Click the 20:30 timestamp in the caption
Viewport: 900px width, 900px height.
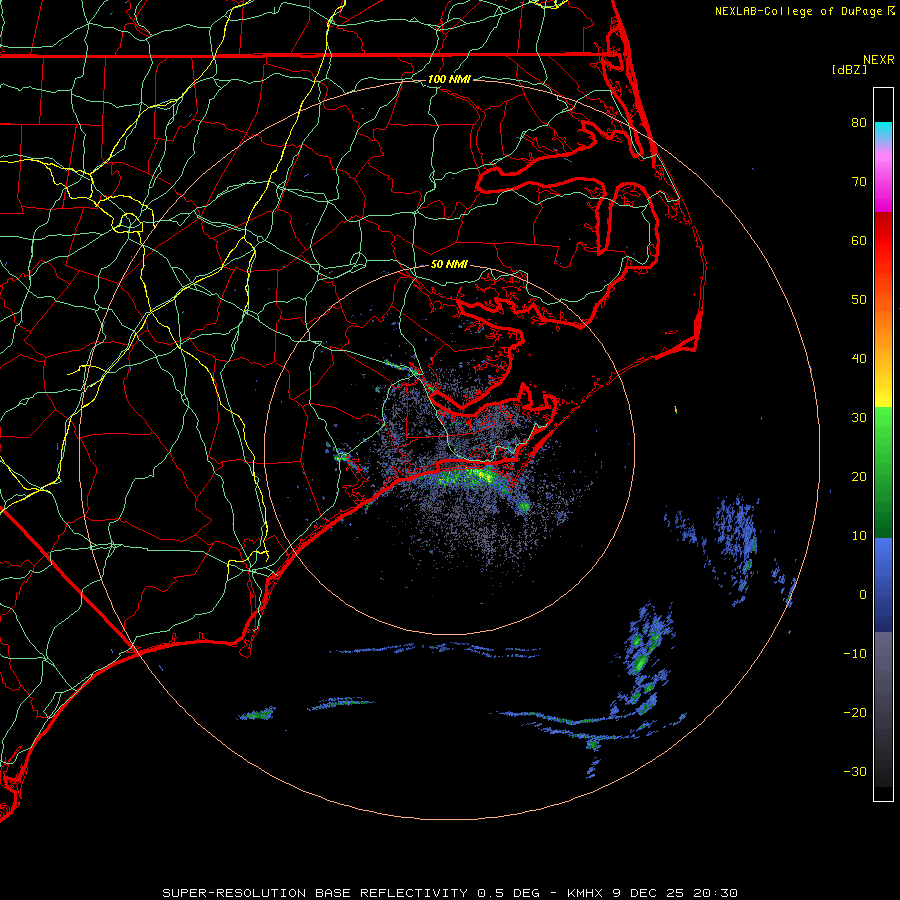point(715,893)
